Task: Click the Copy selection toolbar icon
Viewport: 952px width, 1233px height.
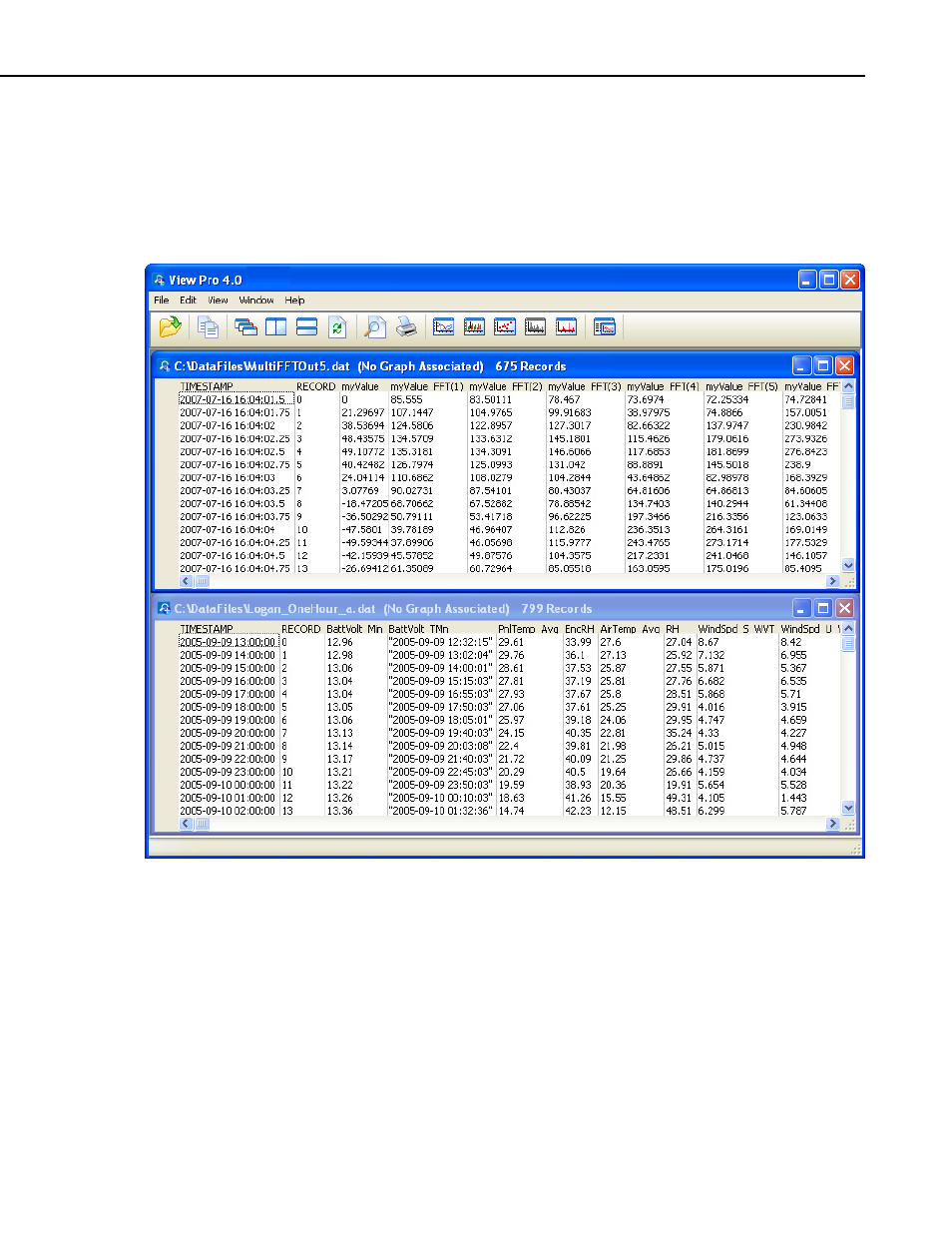Action: point(208,326)
